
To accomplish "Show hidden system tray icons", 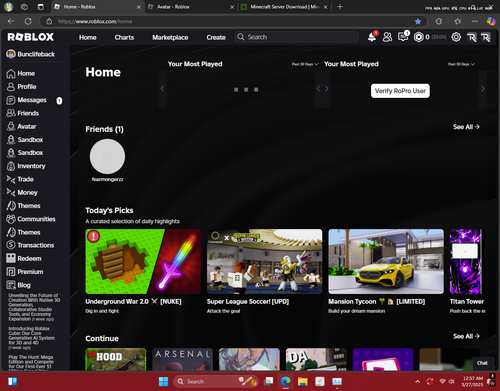I will pyautogui.click(x=417, y=381).
